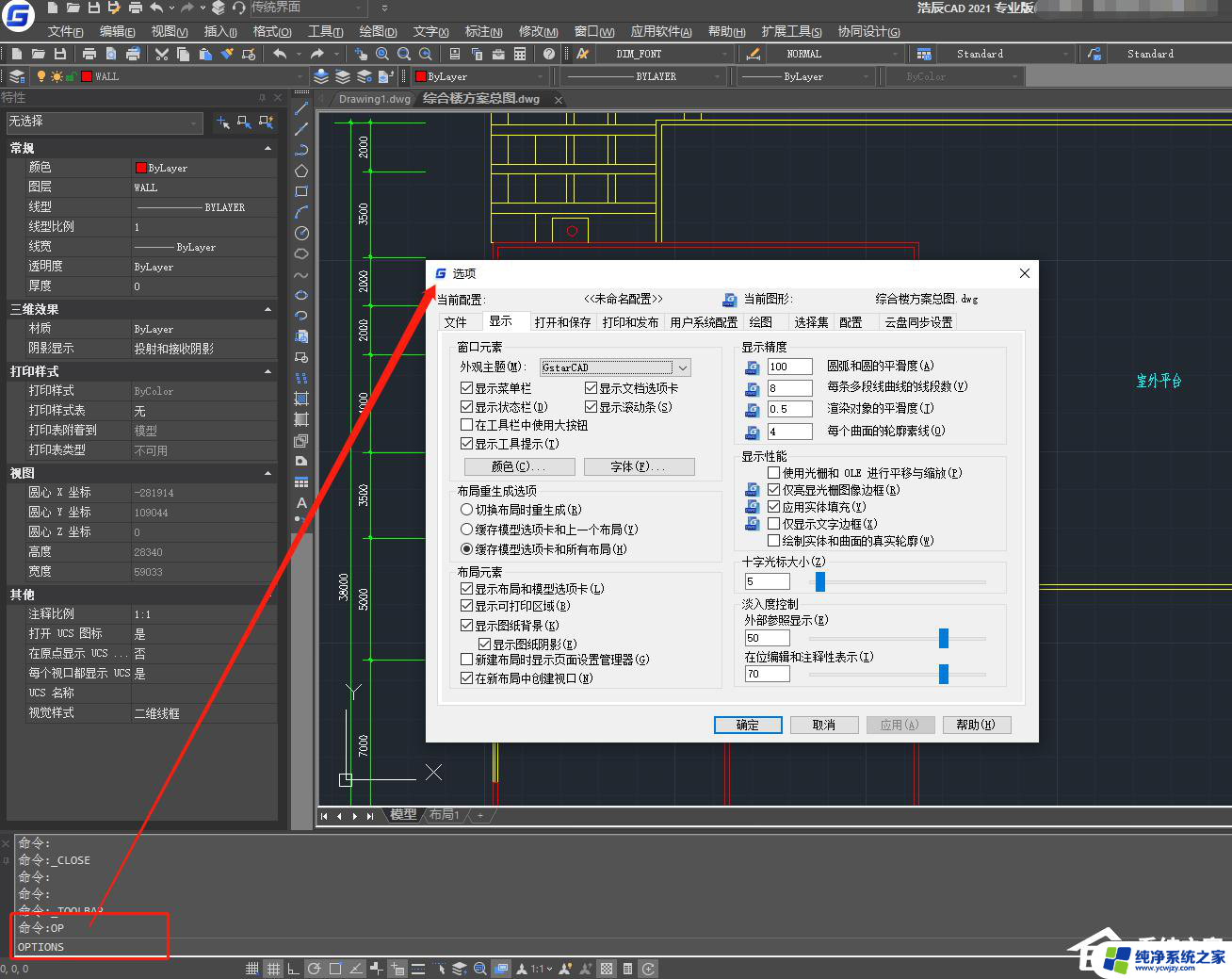Switch to Drawing1.dwg document tab
The width and height of the screenshot is (1232, 979).
(374, 99)
